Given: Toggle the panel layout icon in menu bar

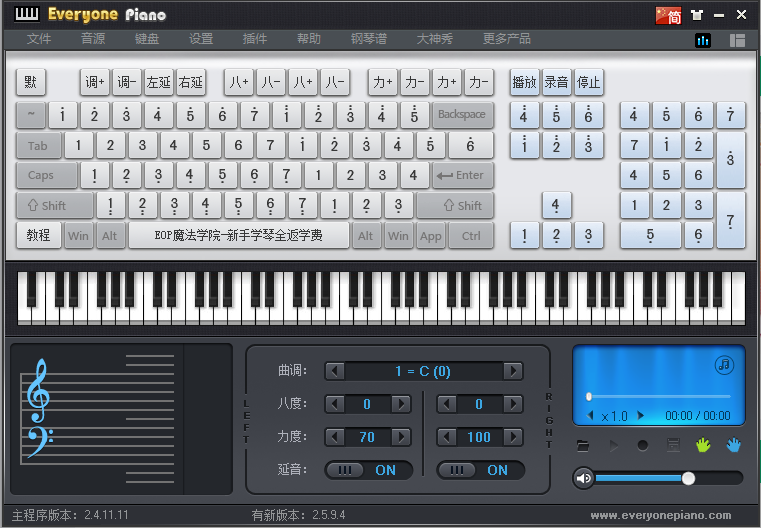Looking at the screenshot, I should (x=737, y=40).
